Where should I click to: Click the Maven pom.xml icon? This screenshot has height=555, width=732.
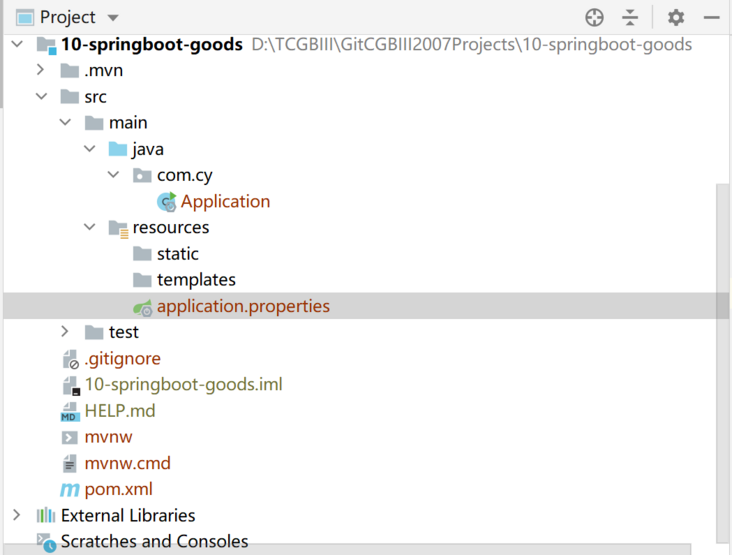[x=69, y=490]
